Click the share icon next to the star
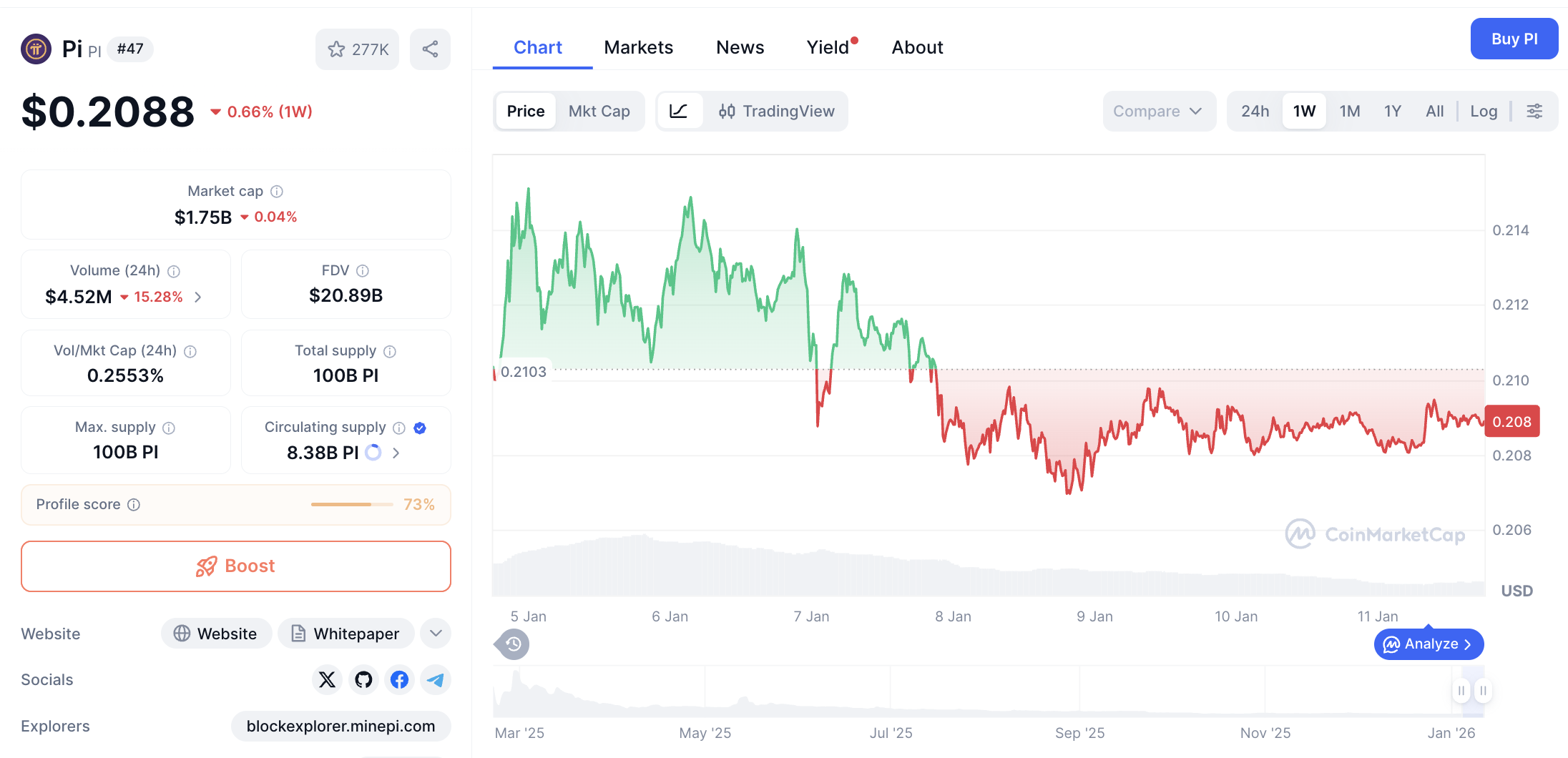This screenshot has width=1568, height=758. (x=430, y=49)
